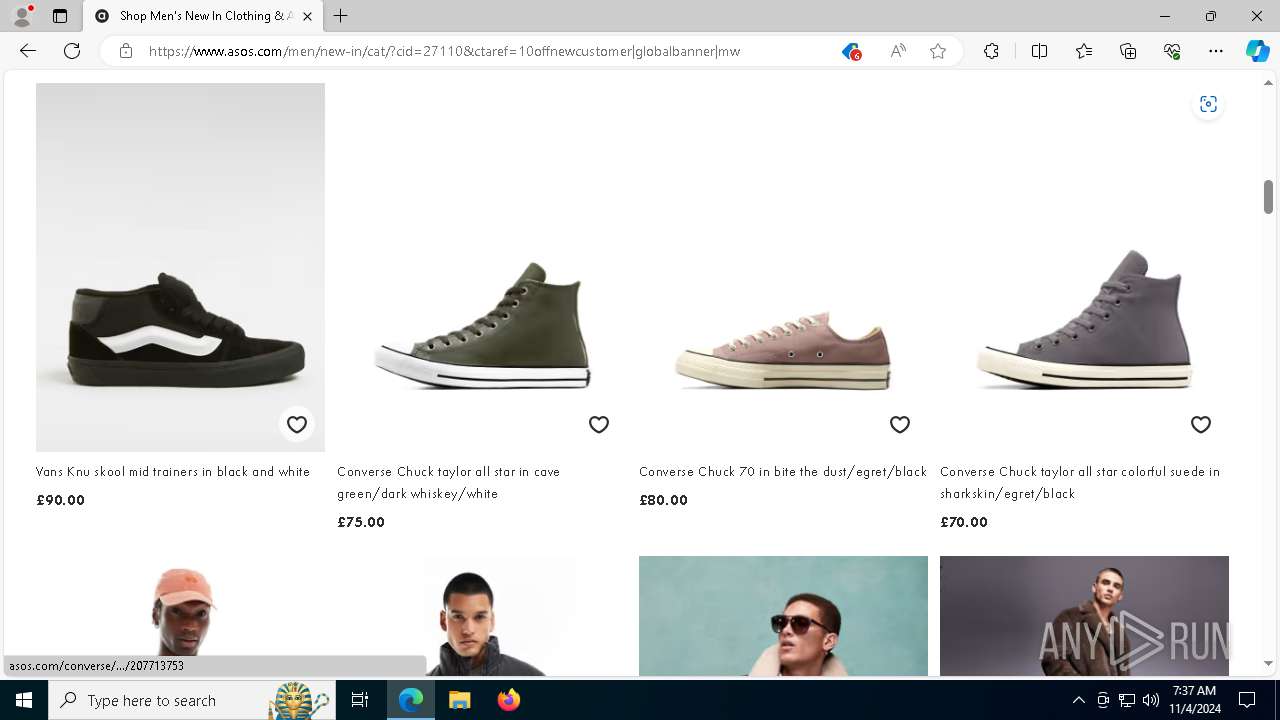The width and height of the screenshot is (1280, 720).
Task: Click scrollbar down arrow
Action: [1268, 663]
